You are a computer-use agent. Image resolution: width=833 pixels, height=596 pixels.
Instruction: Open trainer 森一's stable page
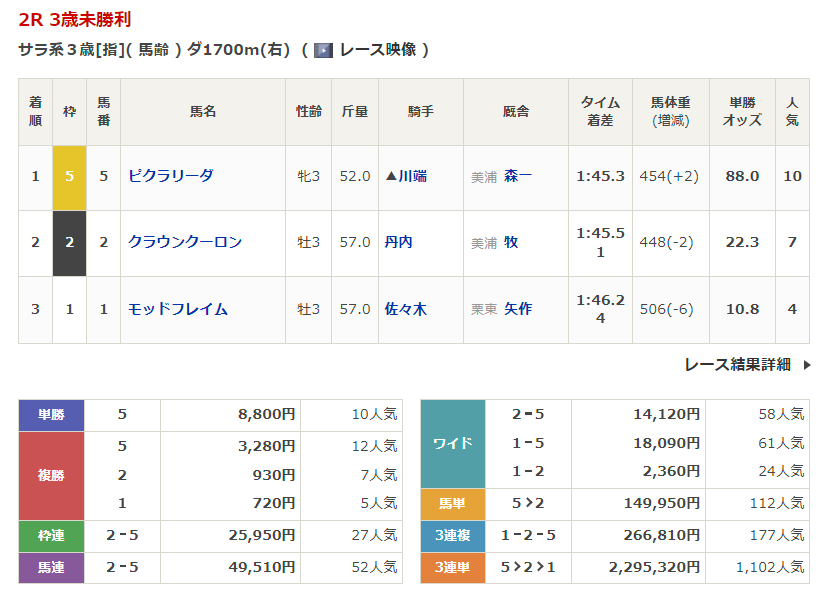point(518,176)
